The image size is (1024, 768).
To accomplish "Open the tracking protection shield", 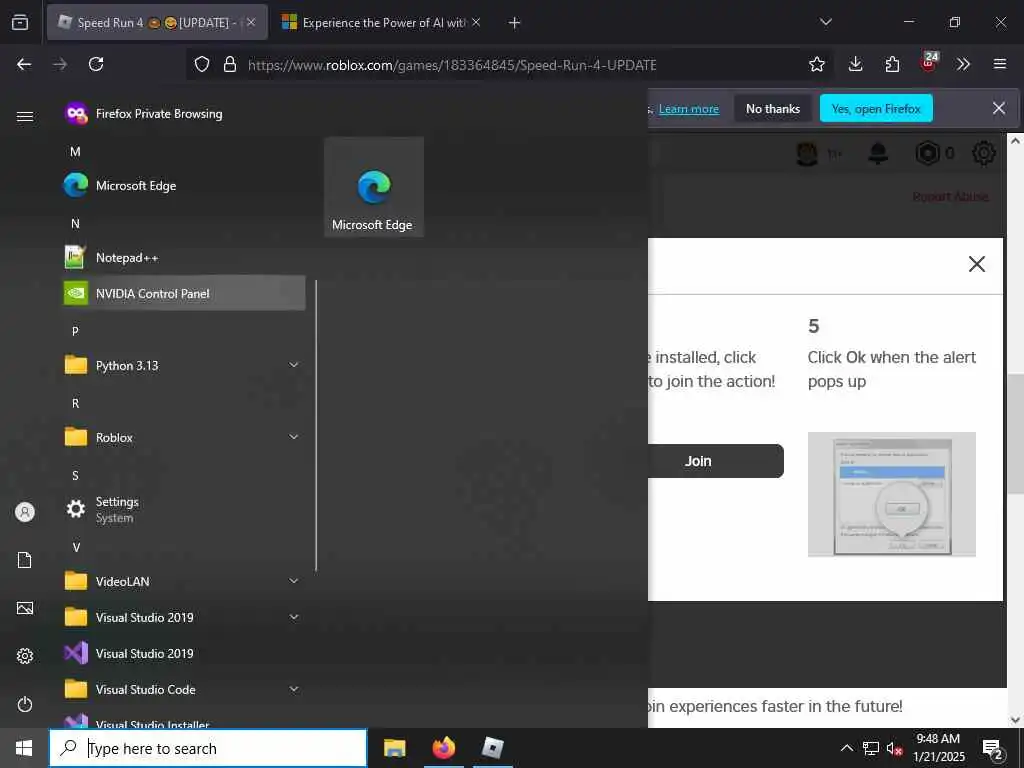I will tap(202, 64).
